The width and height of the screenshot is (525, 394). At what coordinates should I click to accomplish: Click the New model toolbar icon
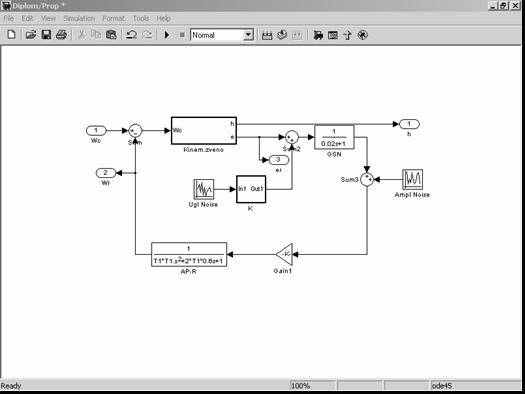pyautogui.click(x=11, y=34)
